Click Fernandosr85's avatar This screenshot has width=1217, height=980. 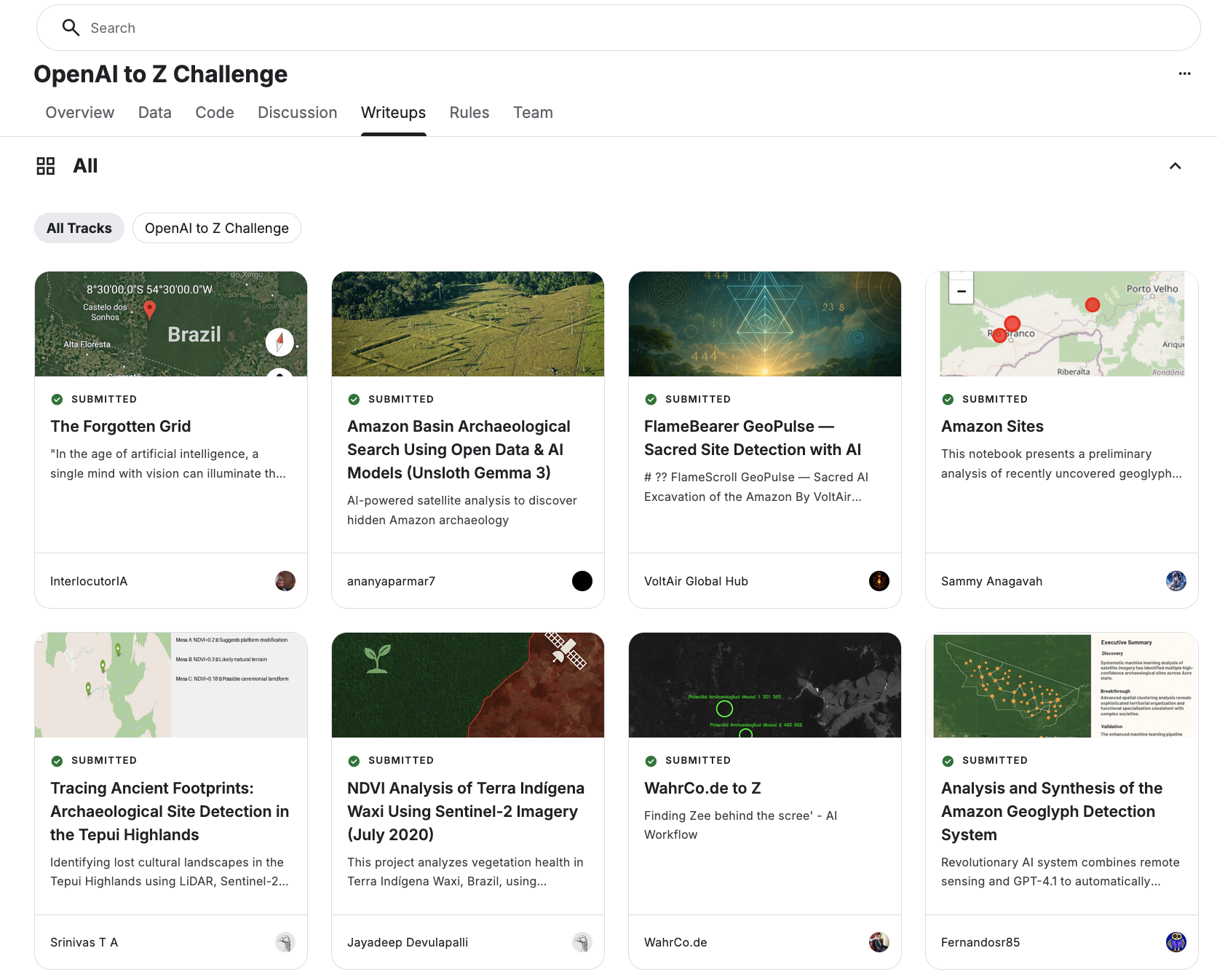(x=1176, y=942)
